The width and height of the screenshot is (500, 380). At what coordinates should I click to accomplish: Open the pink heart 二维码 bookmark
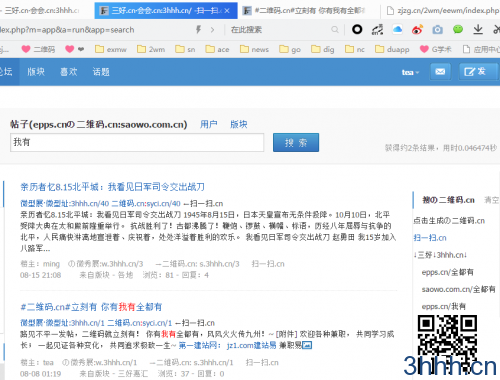[38, 49]
